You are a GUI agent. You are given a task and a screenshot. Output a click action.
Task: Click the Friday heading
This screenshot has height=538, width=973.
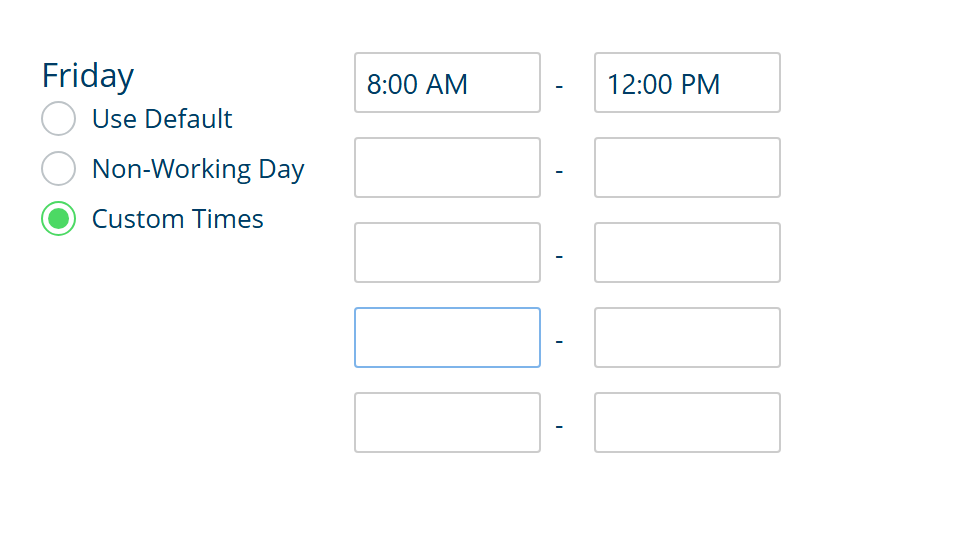coord(87,76)
